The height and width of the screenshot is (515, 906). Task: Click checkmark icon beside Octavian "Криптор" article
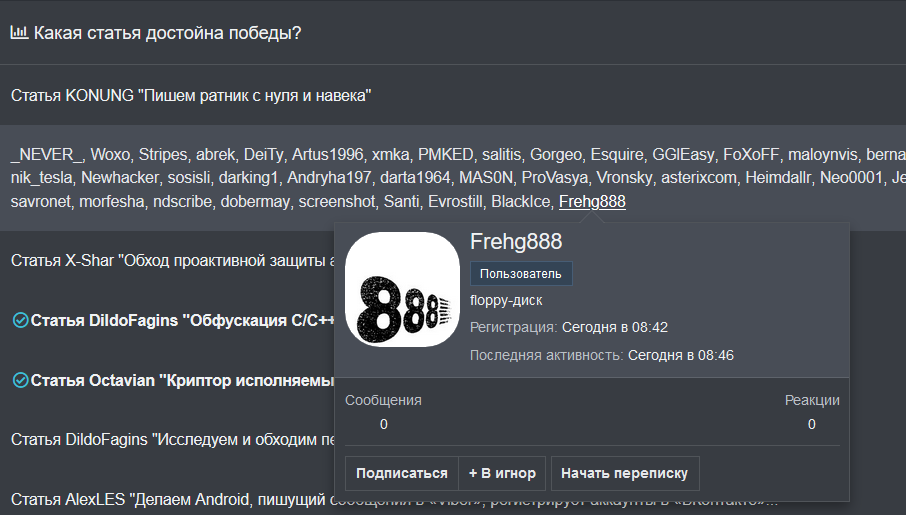click(x=20, y=380)
